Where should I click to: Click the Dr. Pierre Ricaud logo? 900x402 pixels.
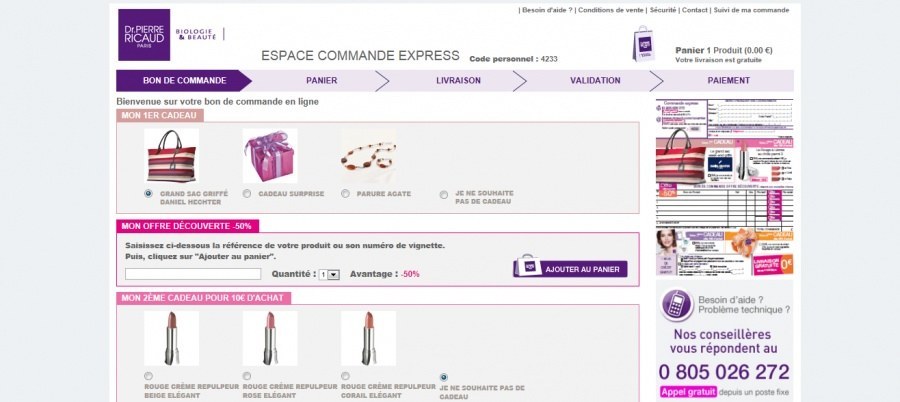click(144, 34)
